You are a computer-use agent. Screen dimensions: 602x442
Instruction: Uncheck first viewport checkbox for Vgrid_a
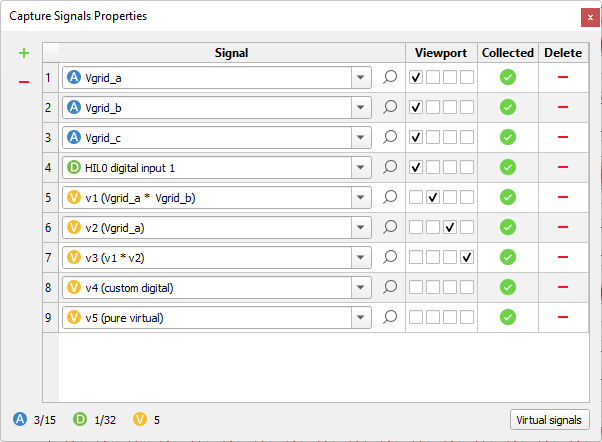tap(416, 77)
